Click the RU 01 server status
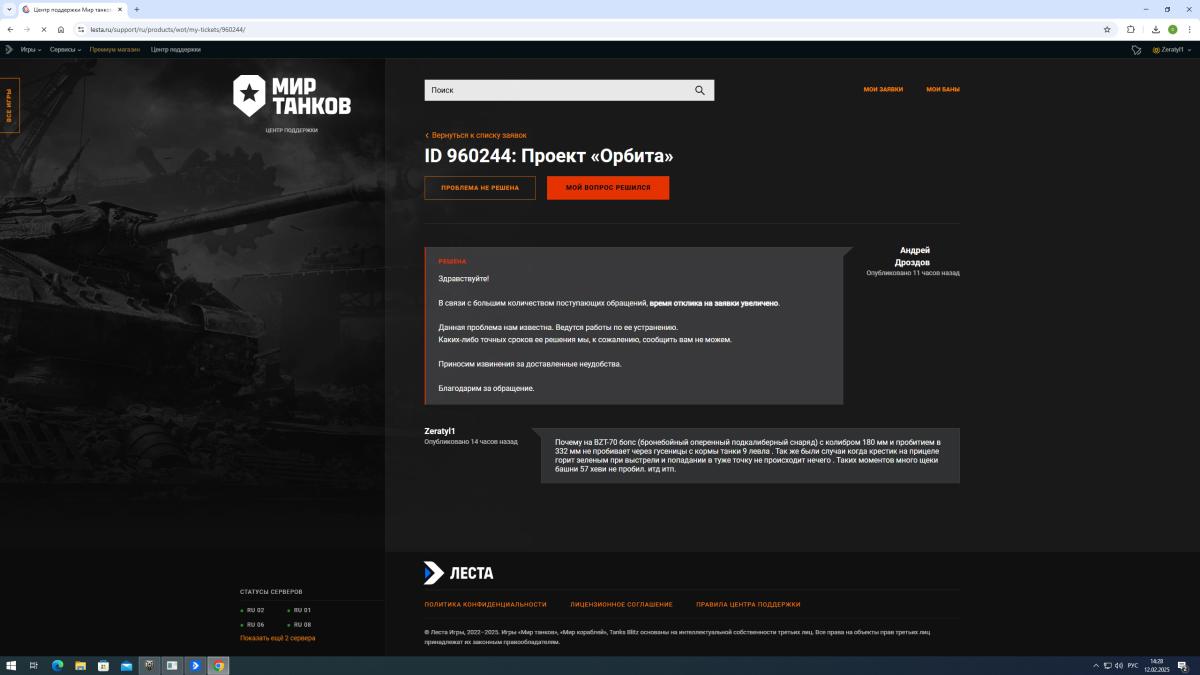The height and width of the screenshot is (675, 1200). click(300, 610)
